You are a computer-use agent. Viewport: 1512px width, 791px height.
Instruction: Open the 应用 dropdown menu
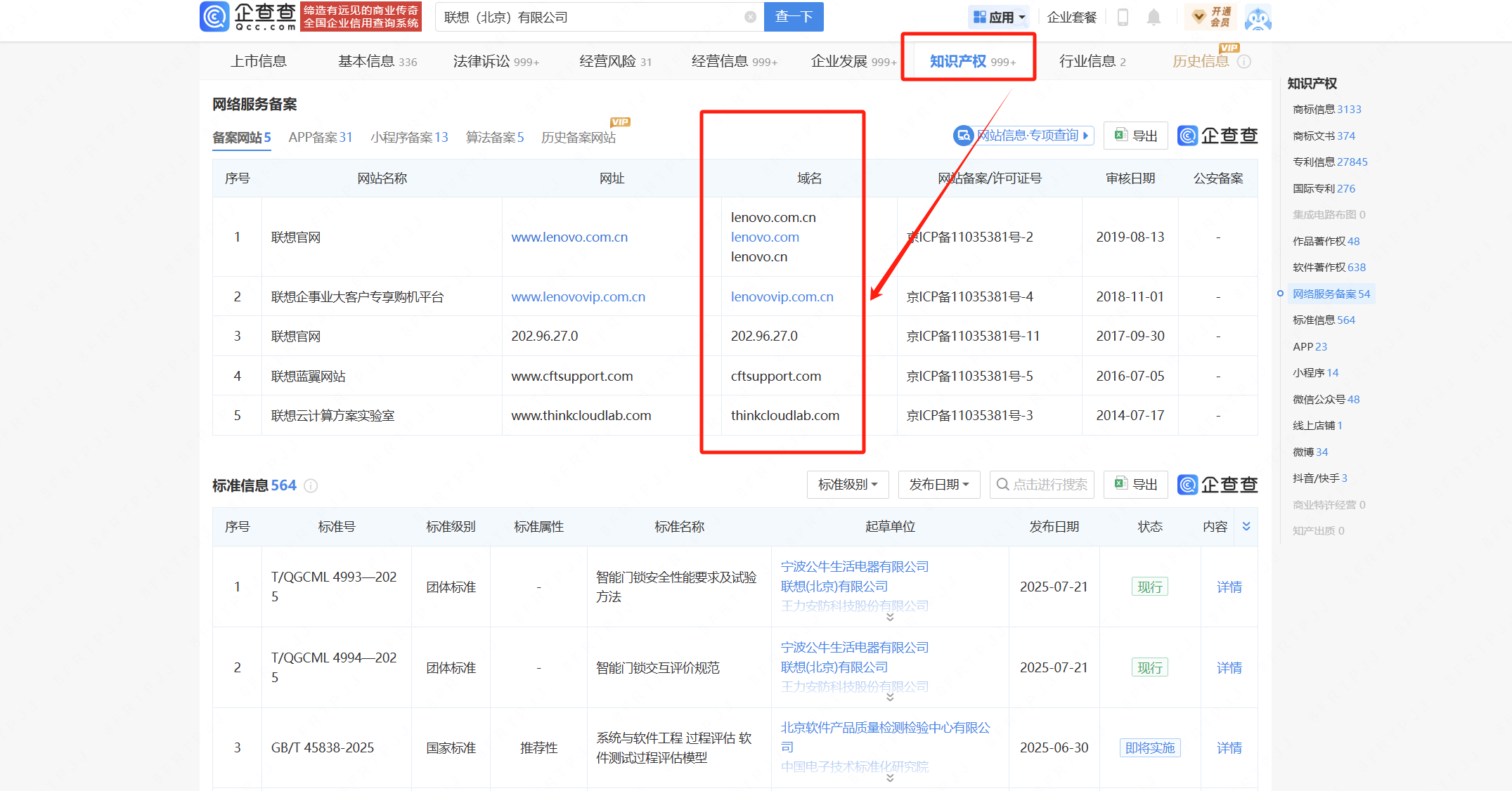pyautogui.click(x=999, y=17)
